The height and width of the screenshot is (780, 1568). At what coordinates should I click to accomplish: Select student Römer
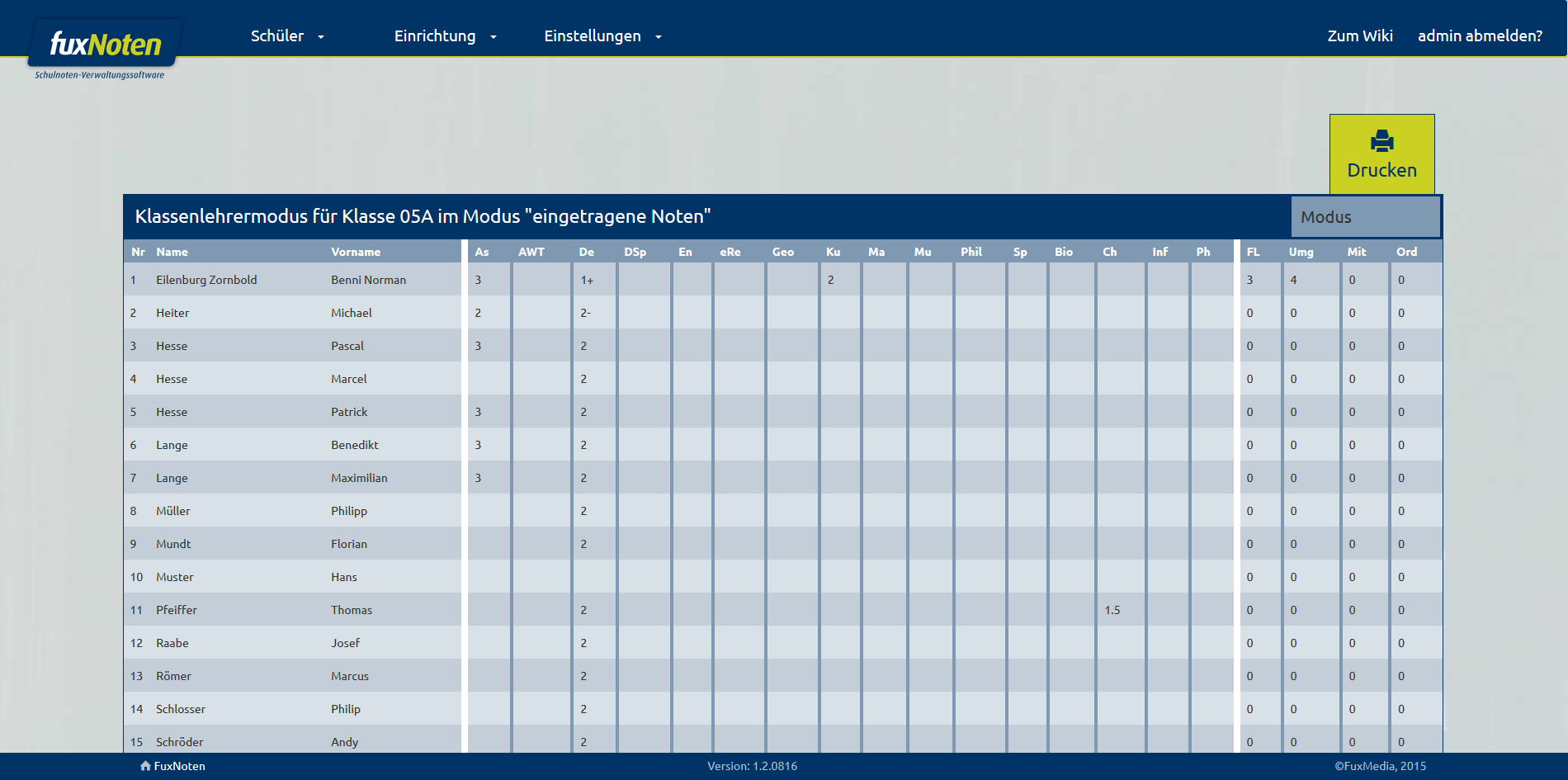click(x=173, y=676)
